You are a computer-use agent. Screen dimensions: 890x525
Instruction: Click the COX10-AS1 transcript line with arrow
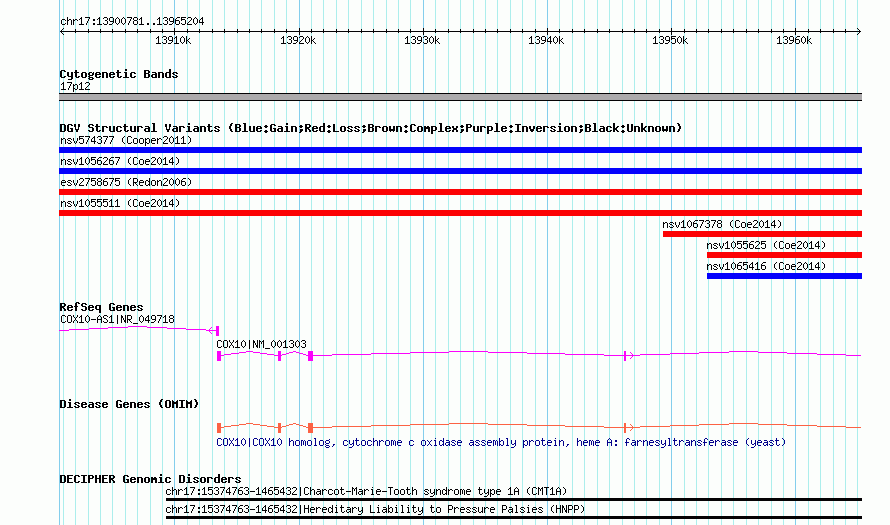click(139, 330)
